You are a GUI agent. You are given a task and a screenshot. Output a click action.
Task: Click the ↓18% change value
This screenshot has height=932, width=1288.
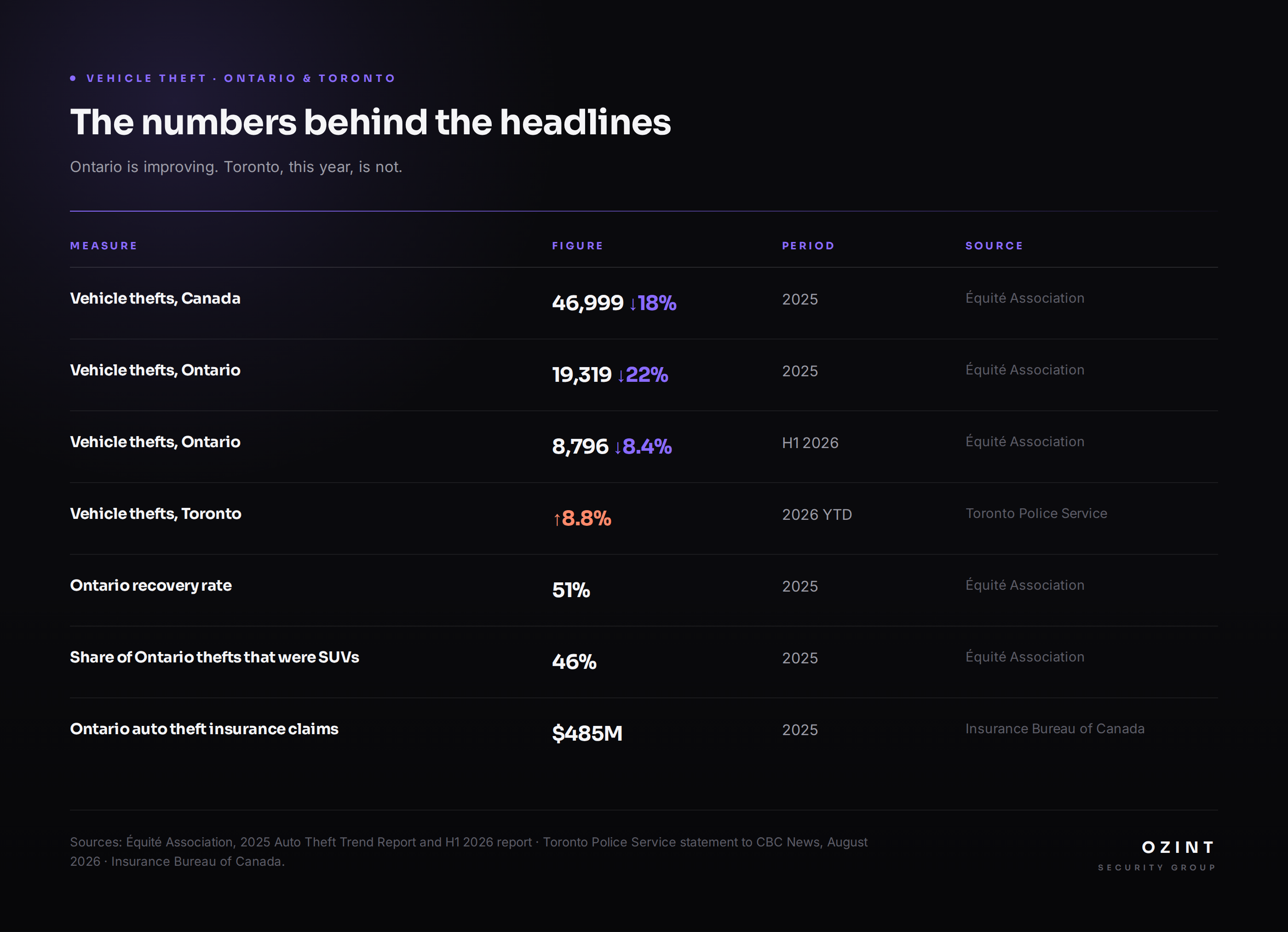(653, 303)
